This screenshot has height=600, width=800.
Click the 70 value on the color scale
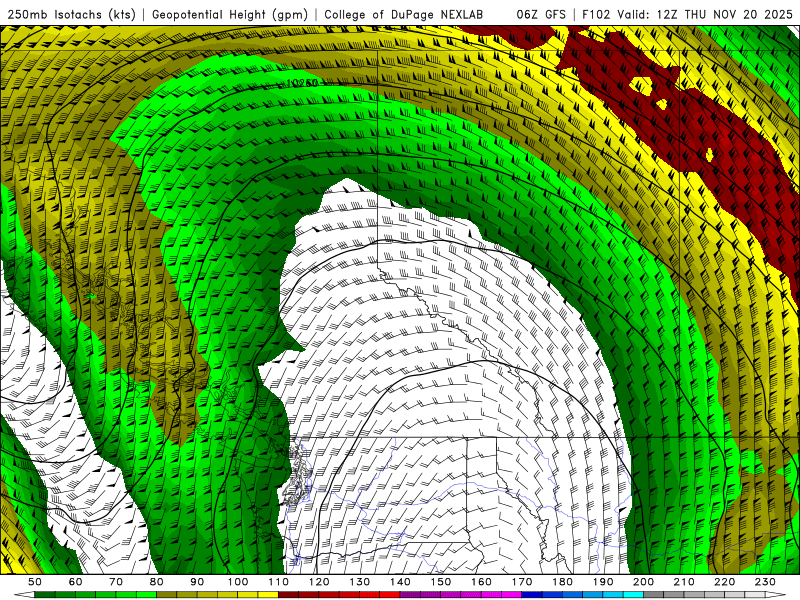click(116, 582)
